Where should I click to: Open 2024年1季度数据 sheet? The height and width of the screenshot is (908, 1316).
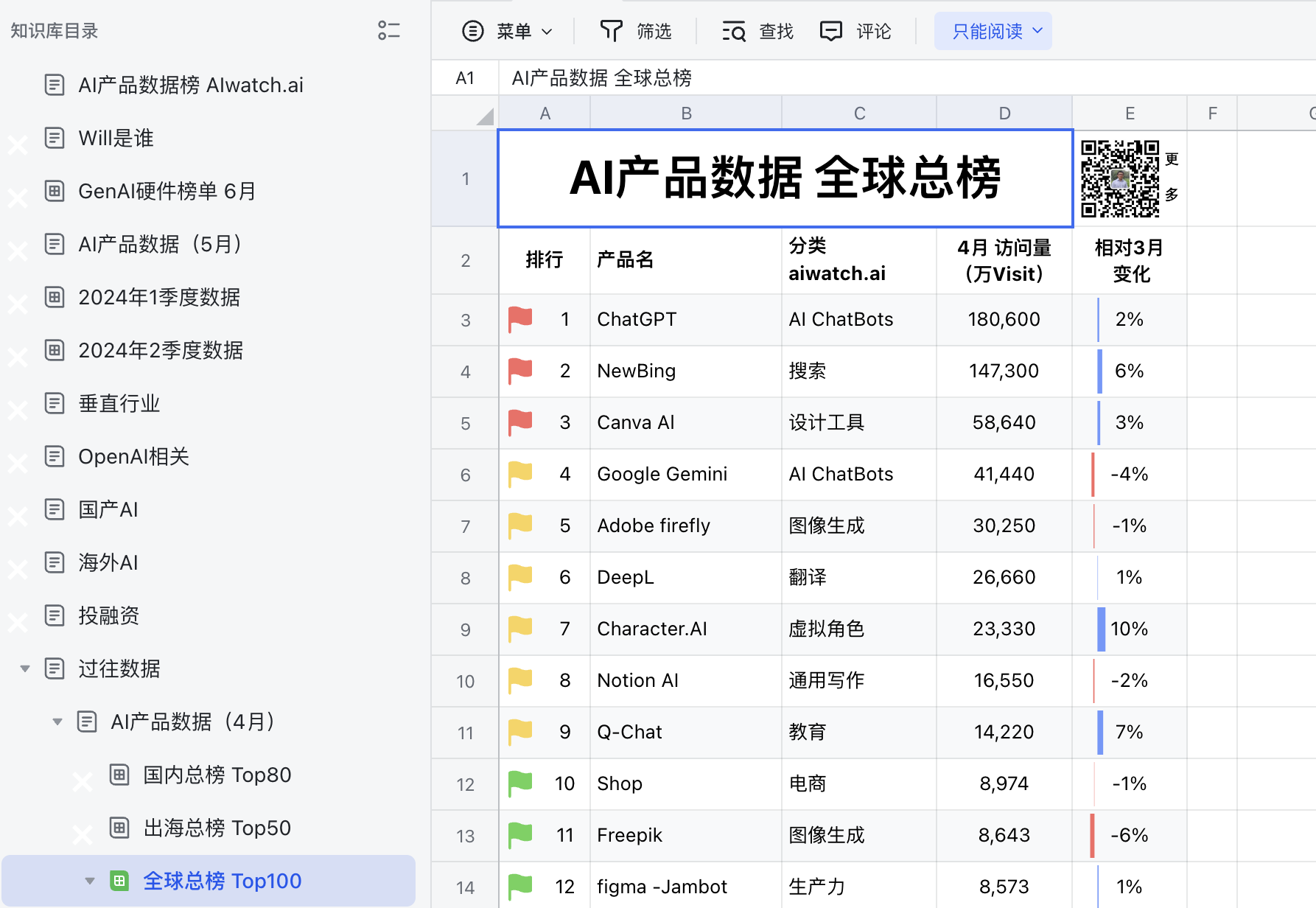coord(159,297)
